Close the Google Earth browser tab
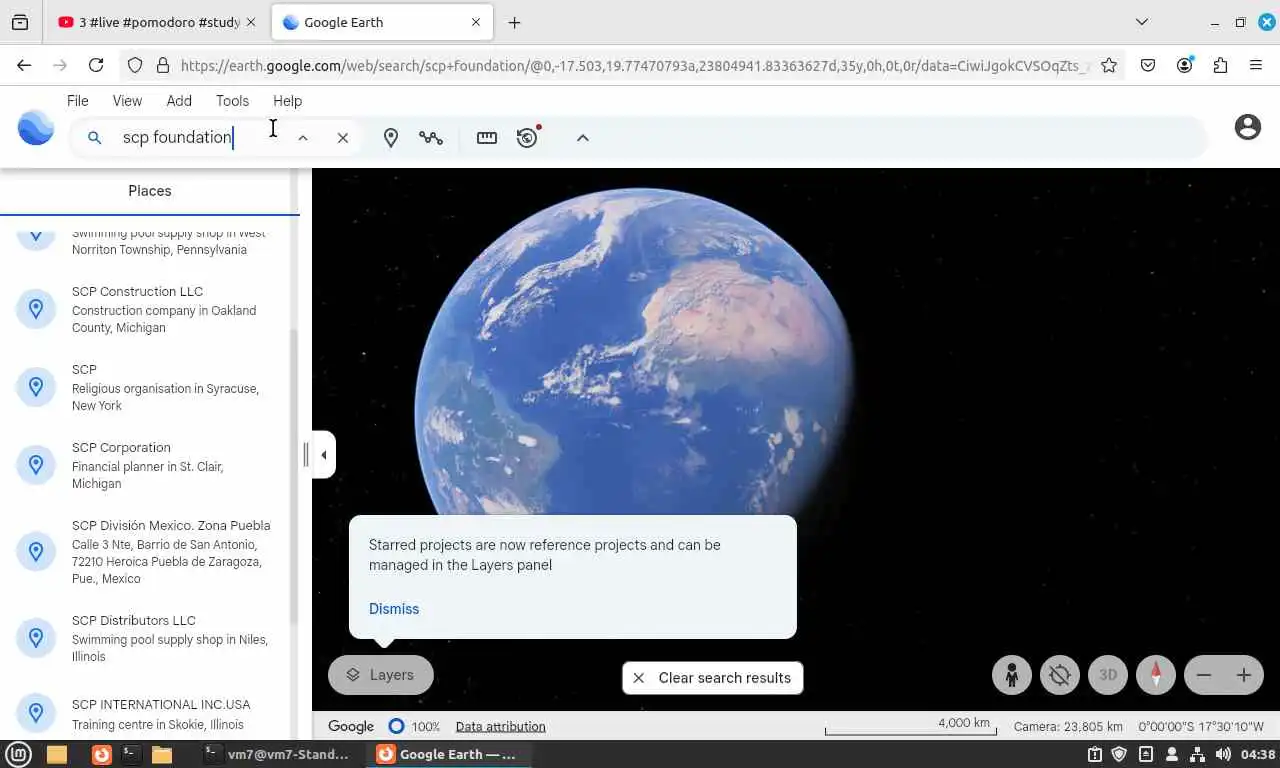 click(x=476, y=22)
